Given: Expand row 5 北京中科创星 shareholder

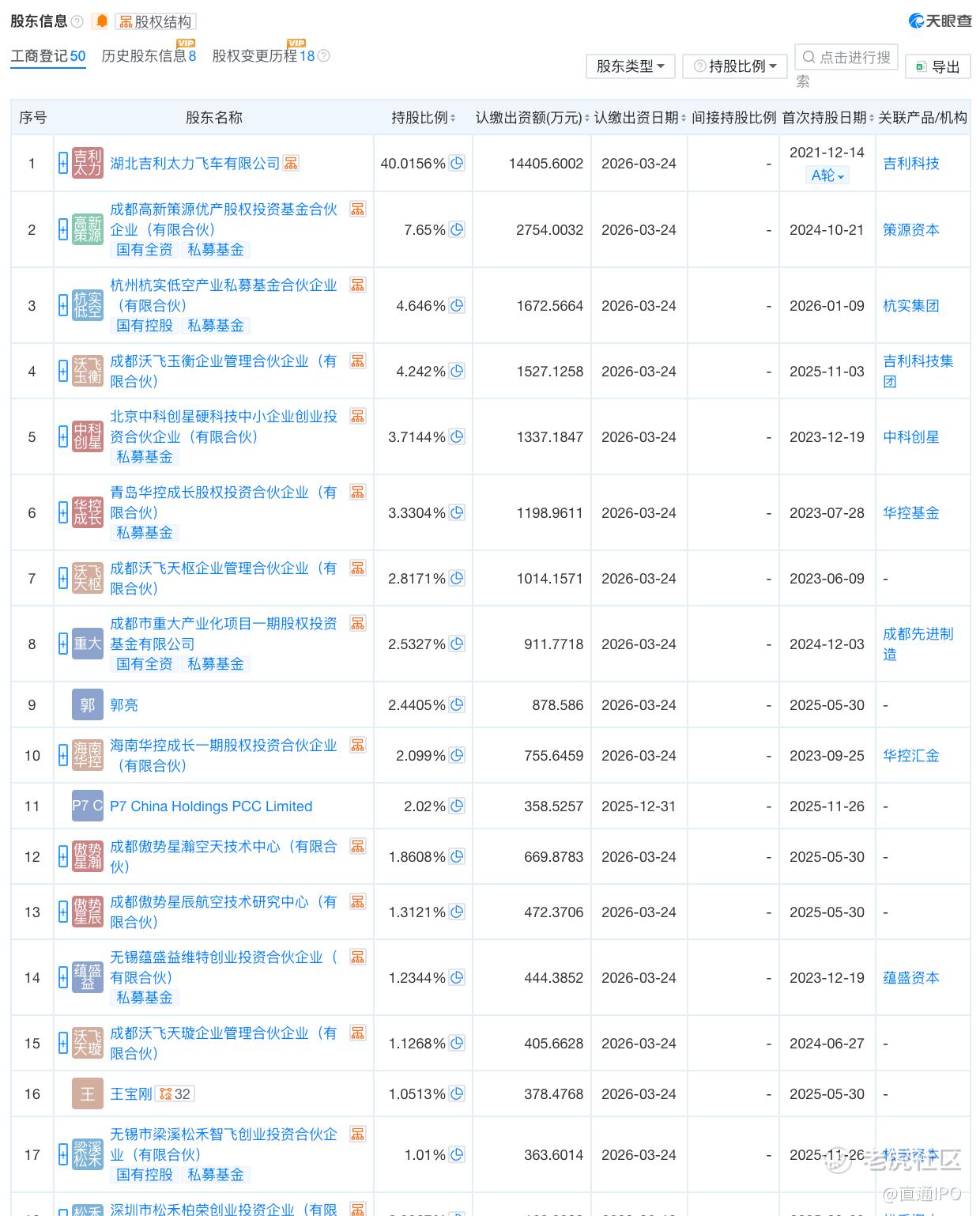Looking at the screenshot, I should pyautogui.click(x=63, y=437).
